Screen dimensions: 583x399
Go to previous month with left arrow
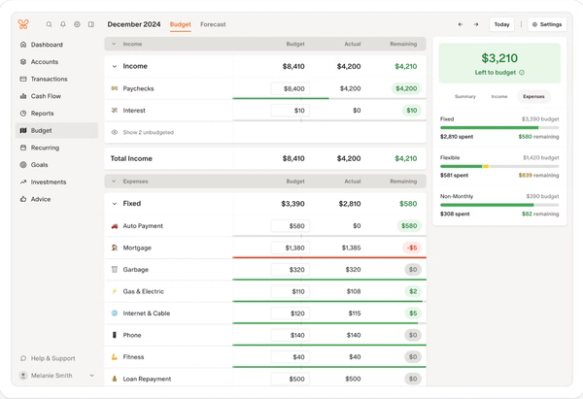point(460,25)
